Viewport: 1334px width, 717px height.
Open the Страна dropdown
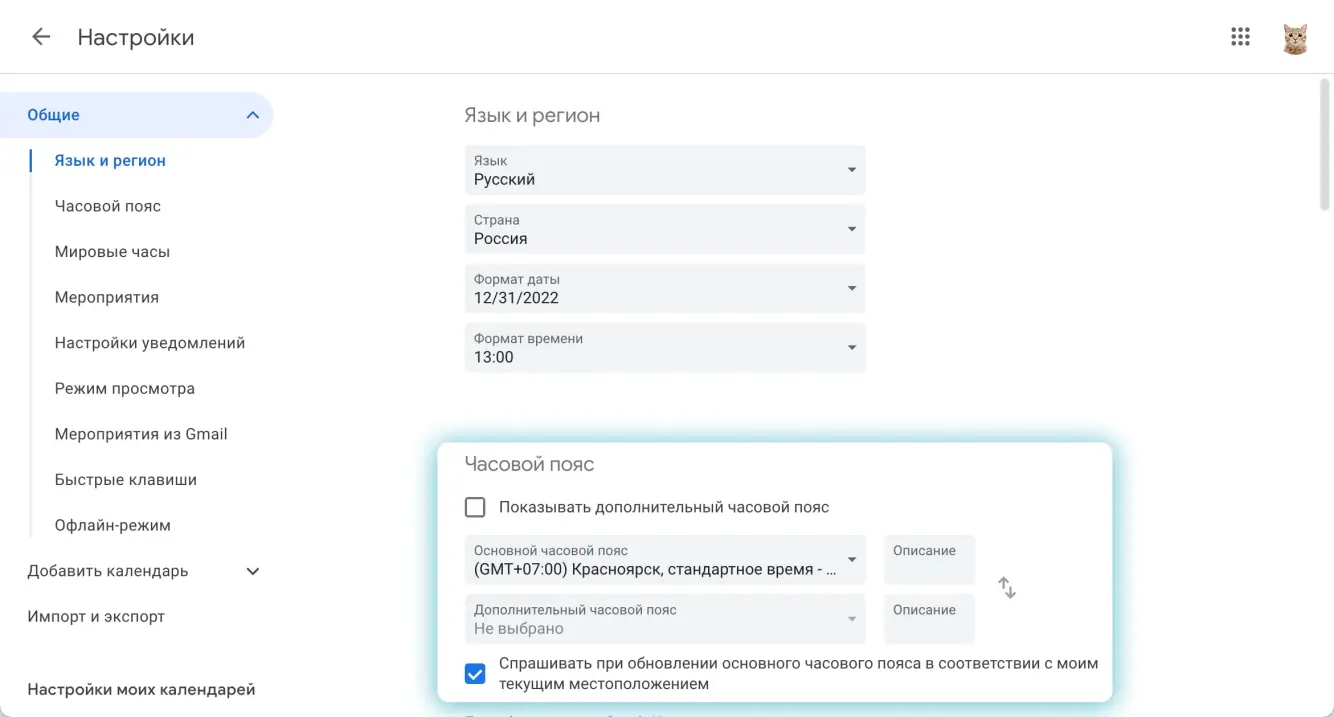pyautogui.click(x=664, y=229)
